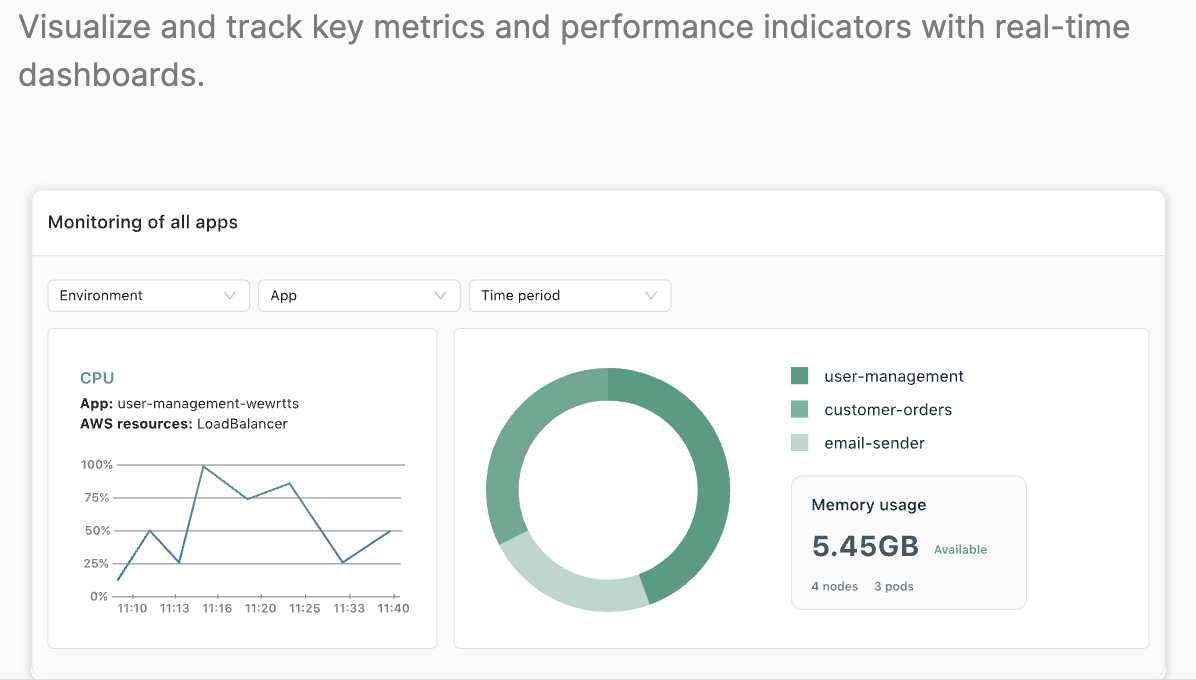This screenshot has width=1196, height=680.
Task: Select the email-sender legend entry
Action: [x=874, y=442]
